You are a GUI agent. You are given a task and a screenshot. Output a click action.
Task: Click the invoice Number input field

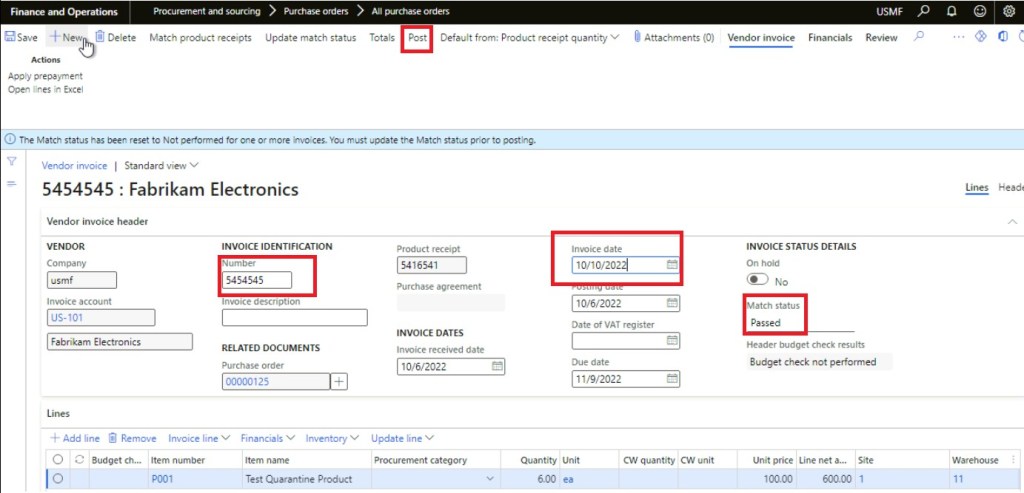257,280
